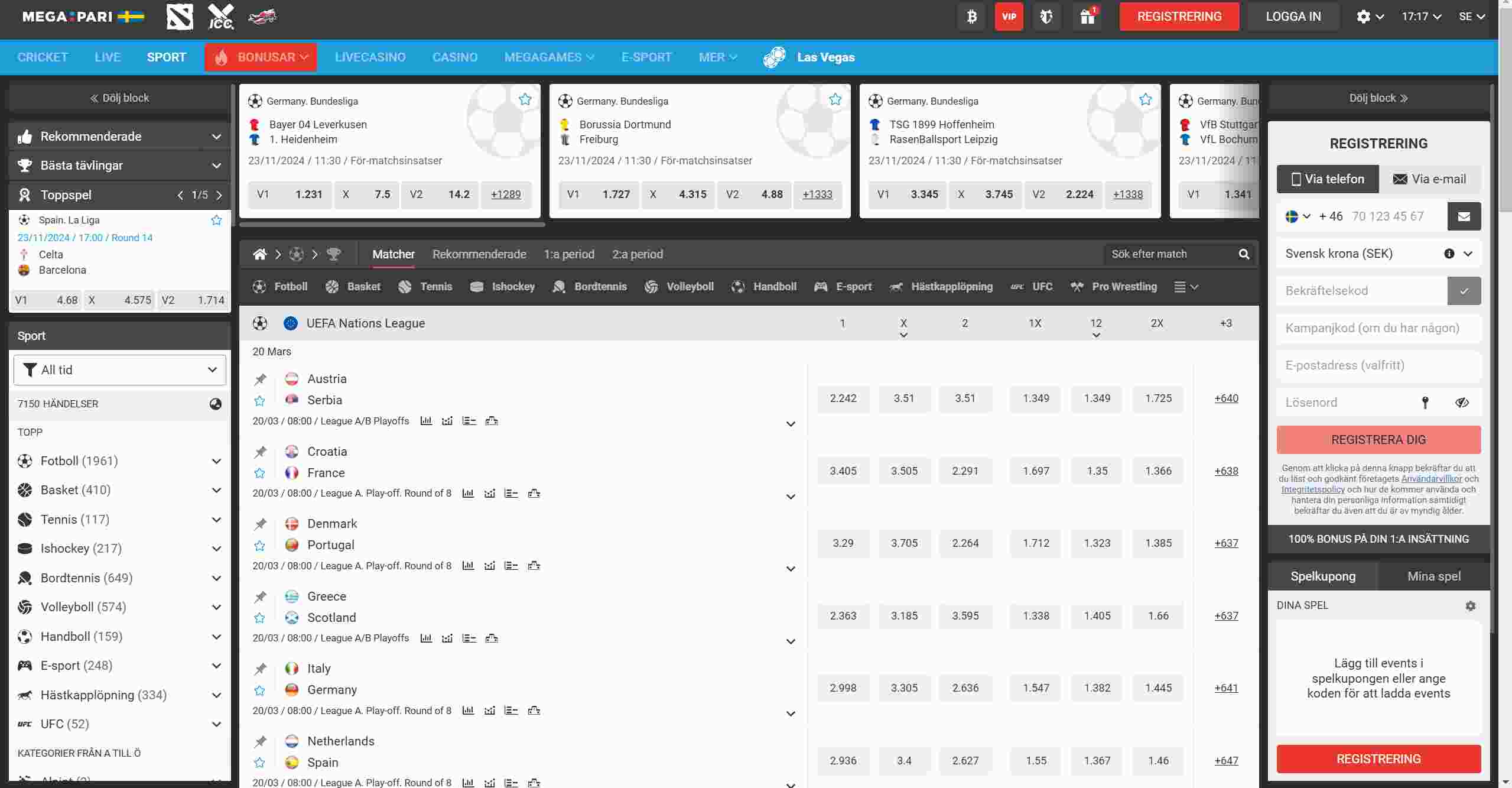The height and width of the screenshot is (788, 1512).
Task: Pin the Croatia vs France match
Action: (260, 452)
